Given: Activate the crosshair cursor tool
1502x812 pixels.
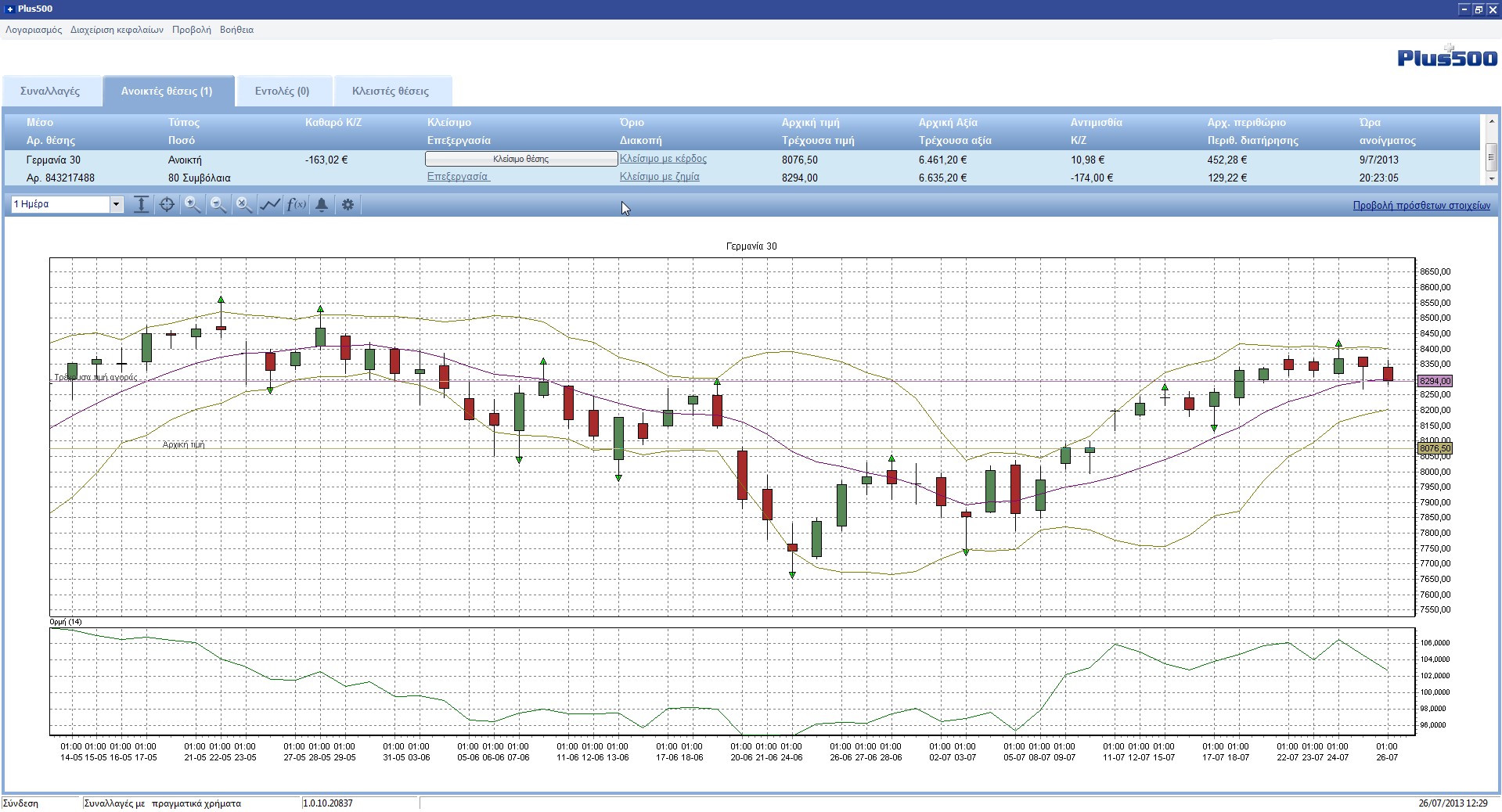Looking at the screenshot, I should pos(167,205).
